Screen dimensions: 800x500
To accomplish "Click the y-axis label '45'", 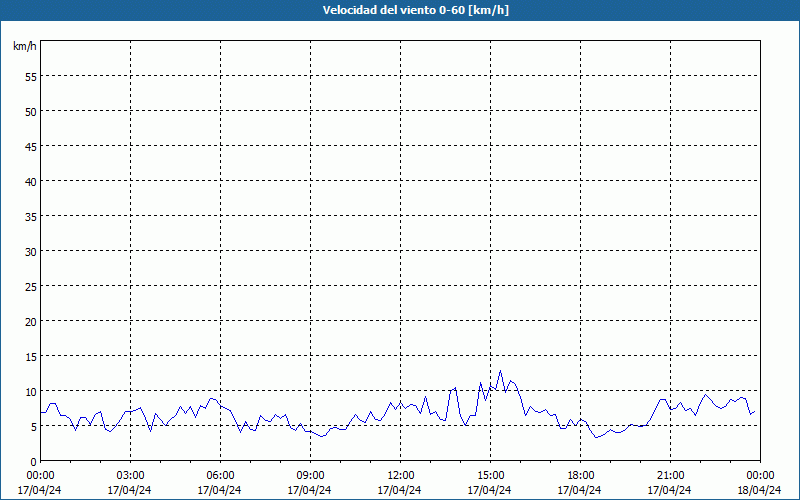I will [x=31, y=146].
